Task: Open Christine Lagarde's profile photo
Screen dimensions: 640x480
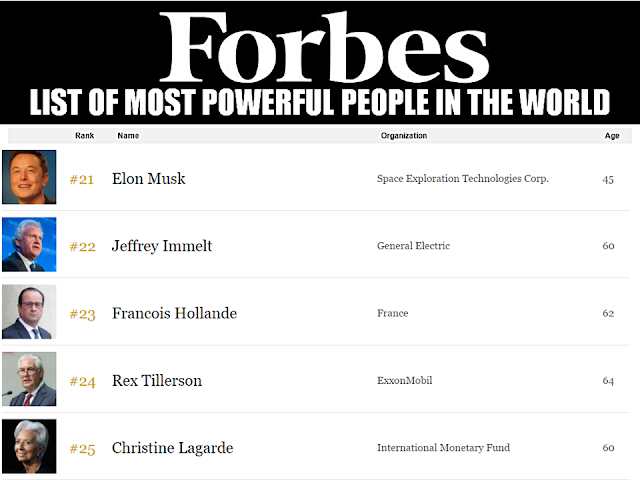Action: (29, 446)
